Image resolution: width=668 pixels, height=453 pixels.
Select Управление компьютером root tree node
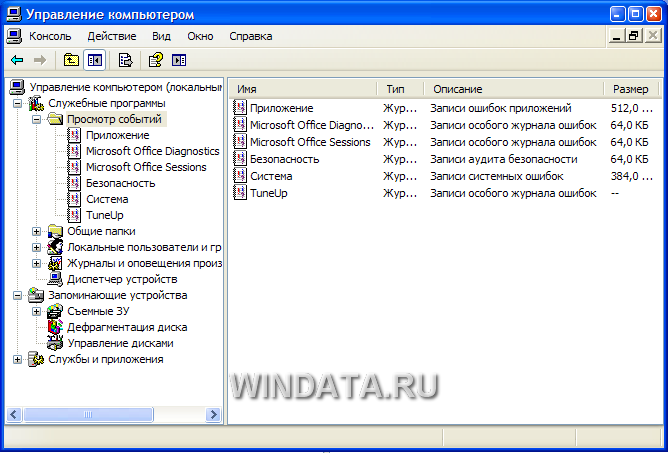point(126,88)
